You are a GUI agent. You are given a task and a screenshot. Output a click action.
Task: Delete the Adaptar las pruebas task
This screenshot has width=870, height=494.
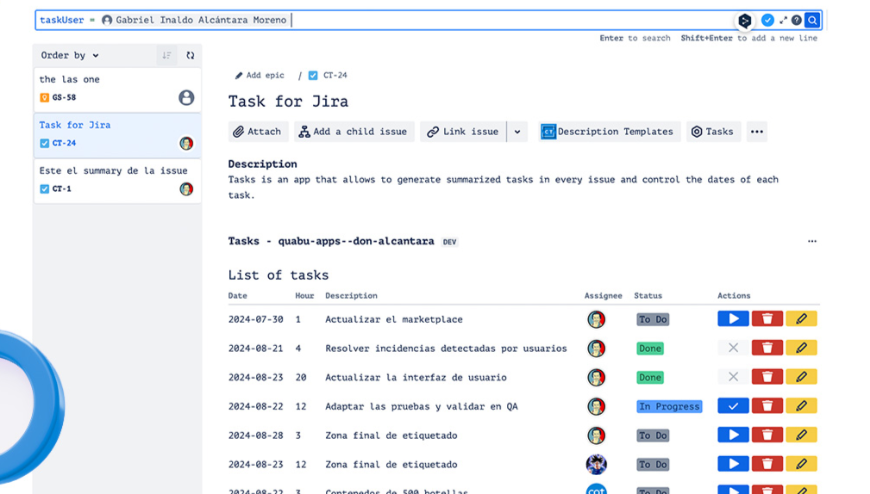click(767, 406)
